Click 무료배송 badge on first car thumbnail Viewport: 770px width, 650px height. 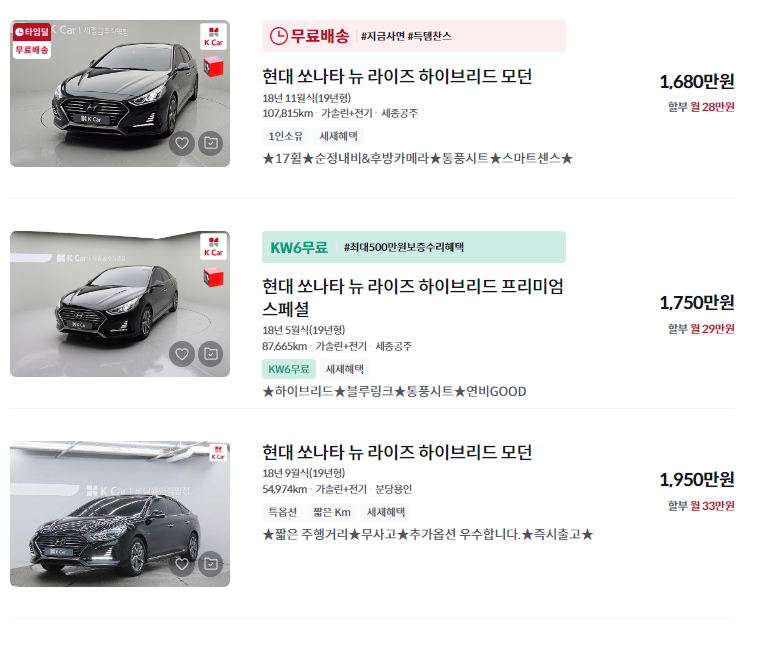(x=32, y=50)
